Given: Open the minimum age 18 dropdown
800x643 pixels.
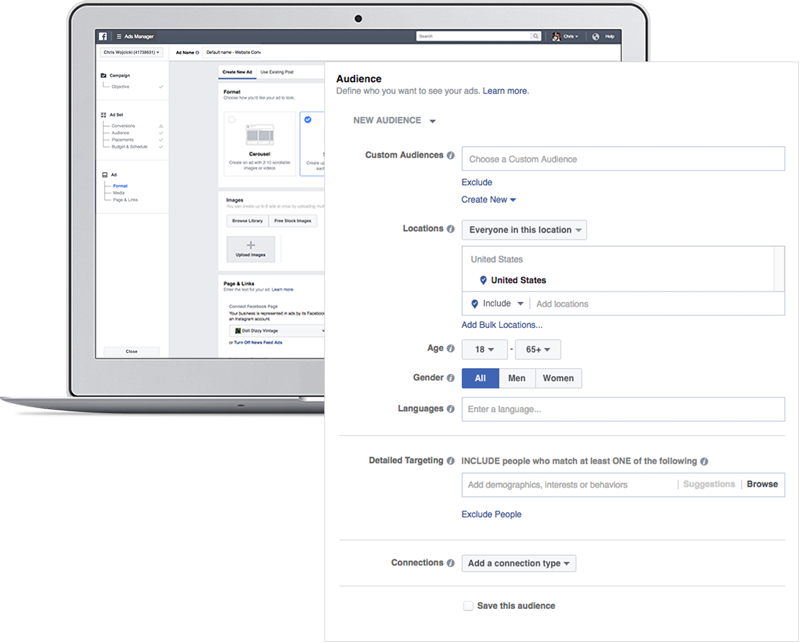Looking at the screenshot, I should [484, 349].
